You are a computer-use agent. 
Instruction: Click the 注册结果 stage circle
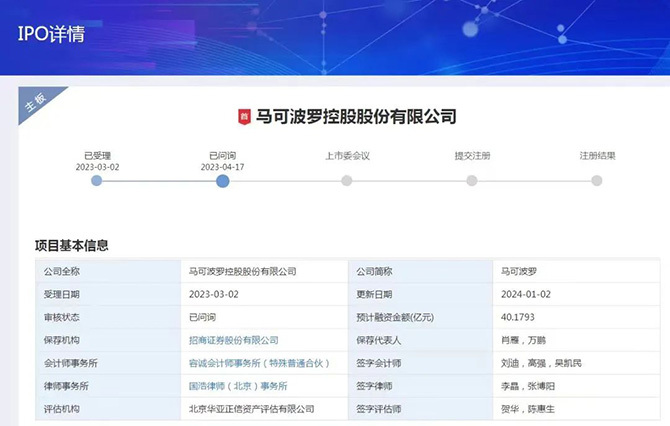pyautogui.click(x=597, y=181)
